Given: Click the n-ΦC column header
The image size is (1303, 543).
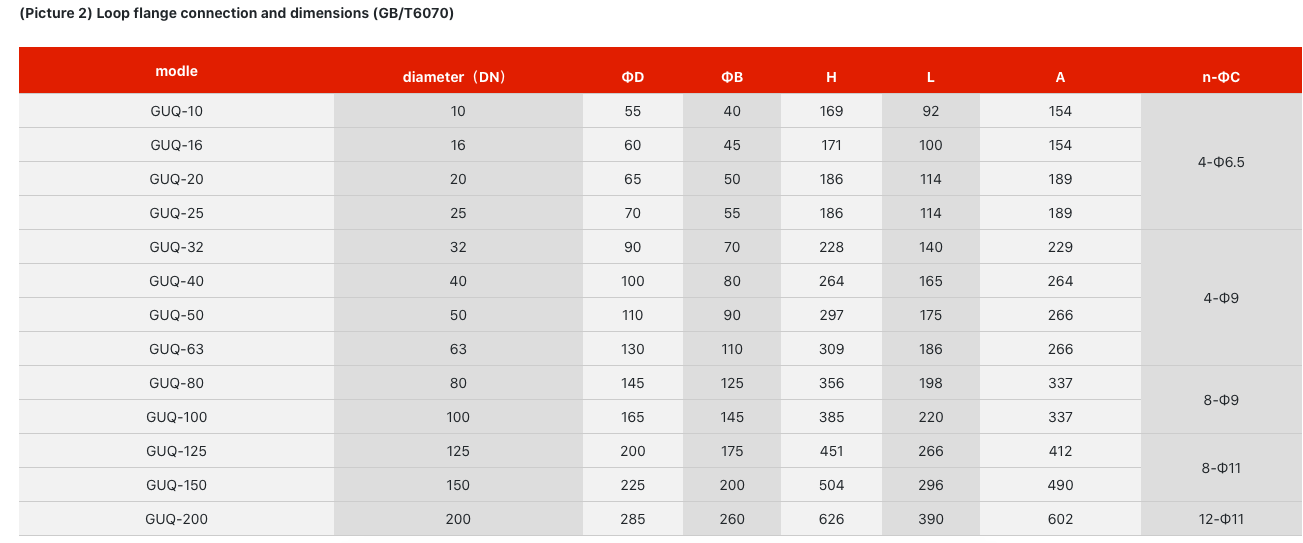Looking at the screenshot, I should coord(1221,77).
